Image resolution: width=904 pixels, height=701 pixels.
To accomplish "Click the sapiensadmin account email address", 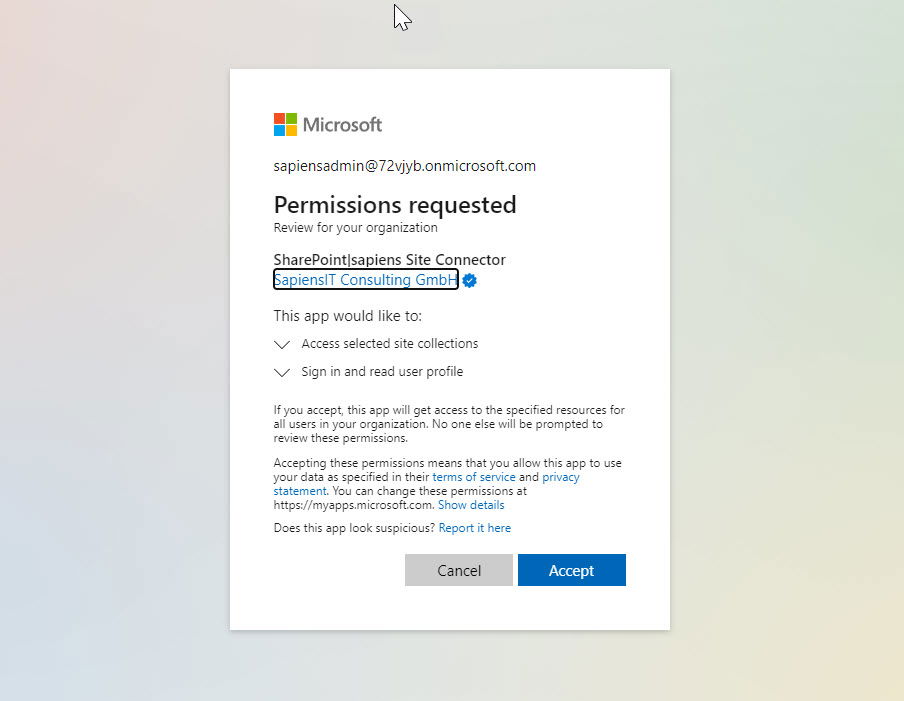I will [405, 166].
